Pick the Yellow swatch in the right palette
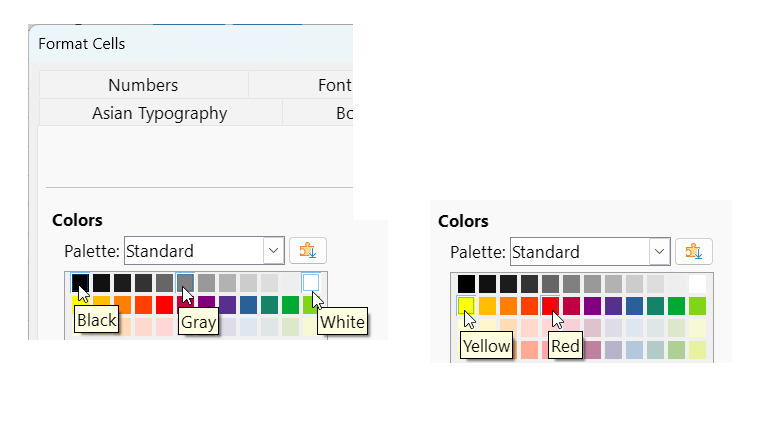The height and width of the screenshot is (428, 766). 466,305
